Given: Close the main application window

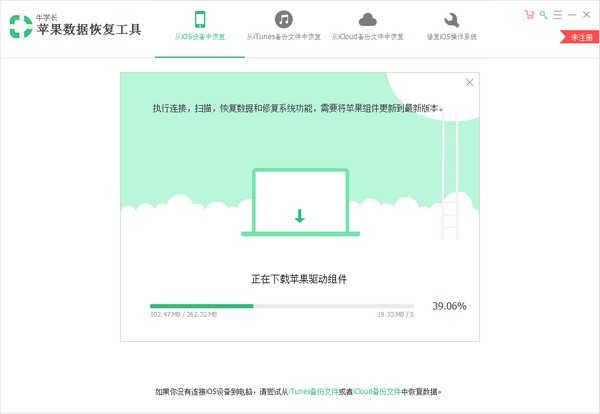Looking at the screenshot, I should (587, 15).
